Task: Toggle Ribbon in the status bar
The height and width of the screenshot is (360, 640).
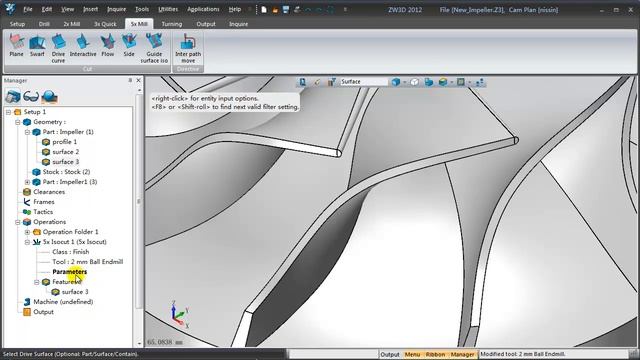Action: pyautogui.click(x=435, y=354)
